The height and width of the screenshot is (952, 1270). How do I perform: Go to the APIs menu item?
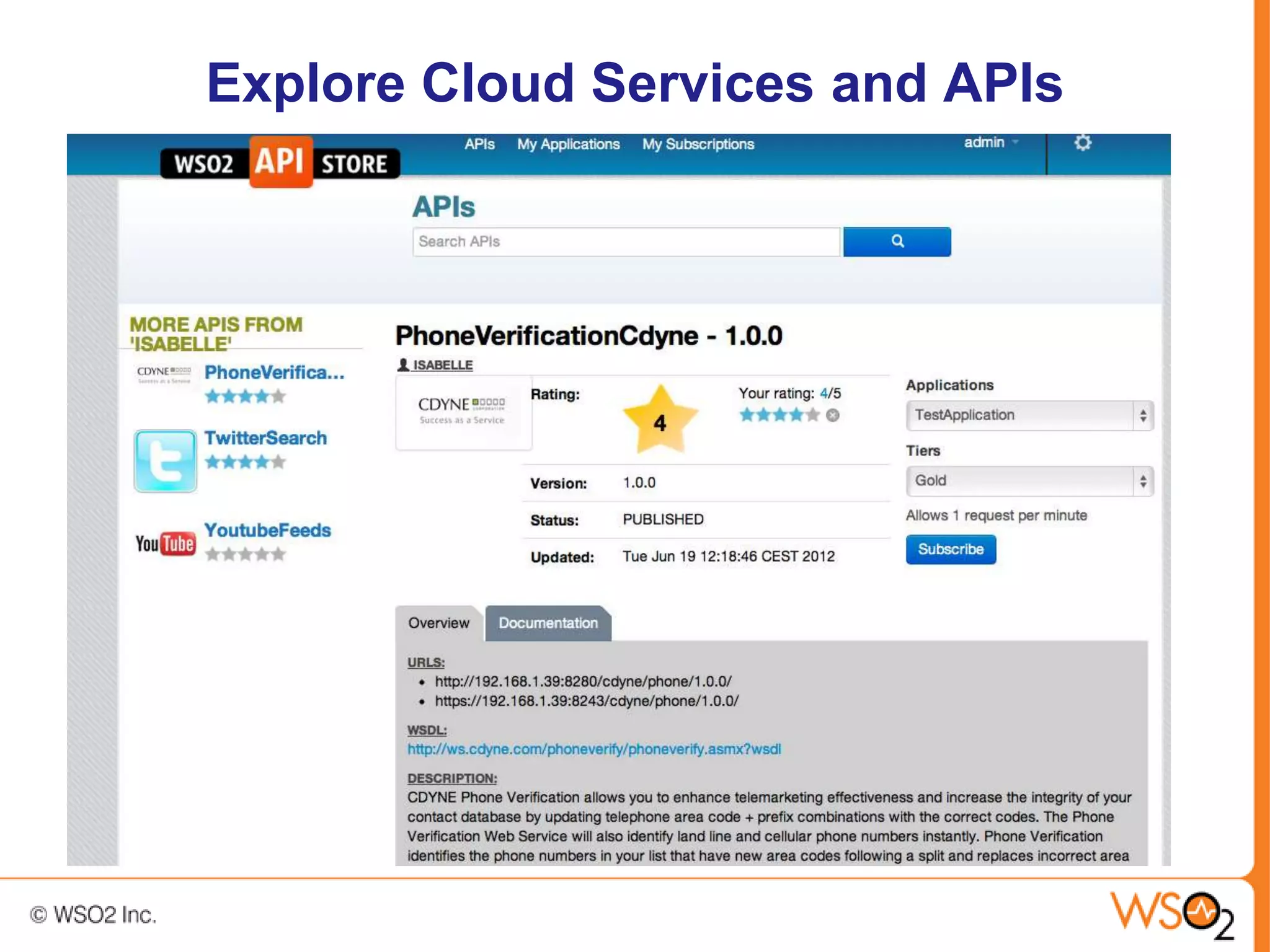(479, 144)
